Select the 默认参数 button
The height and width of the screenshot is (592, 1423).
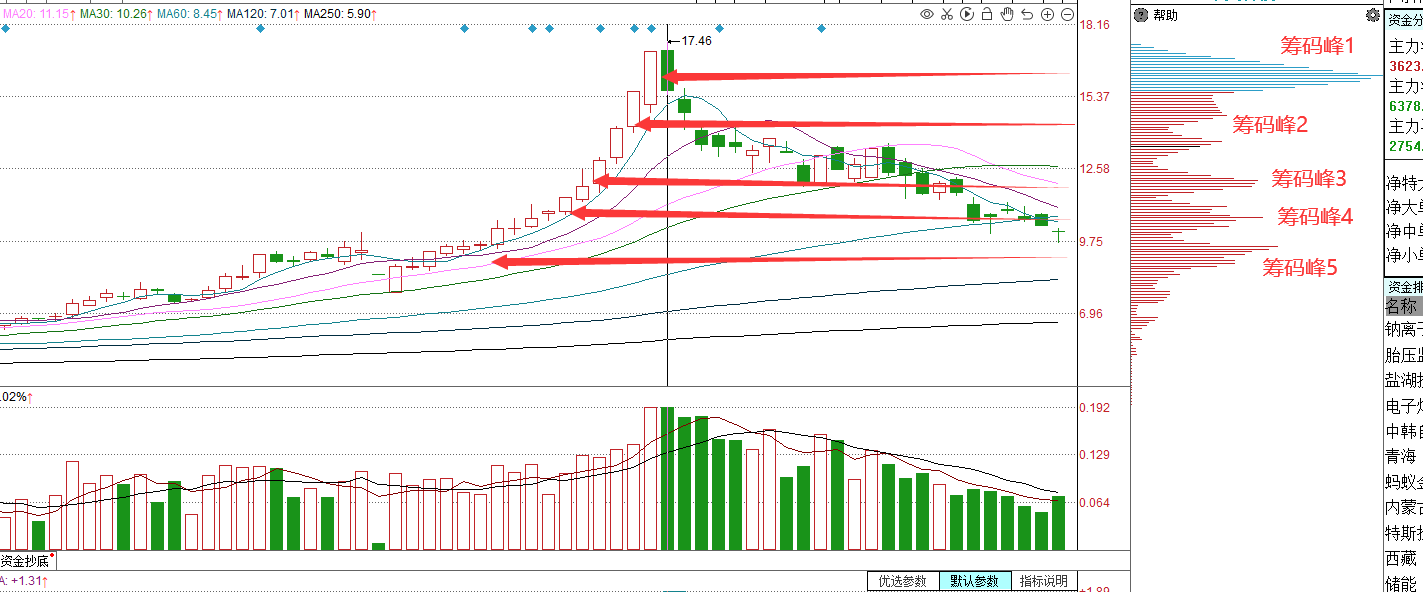tap(975, 581)
